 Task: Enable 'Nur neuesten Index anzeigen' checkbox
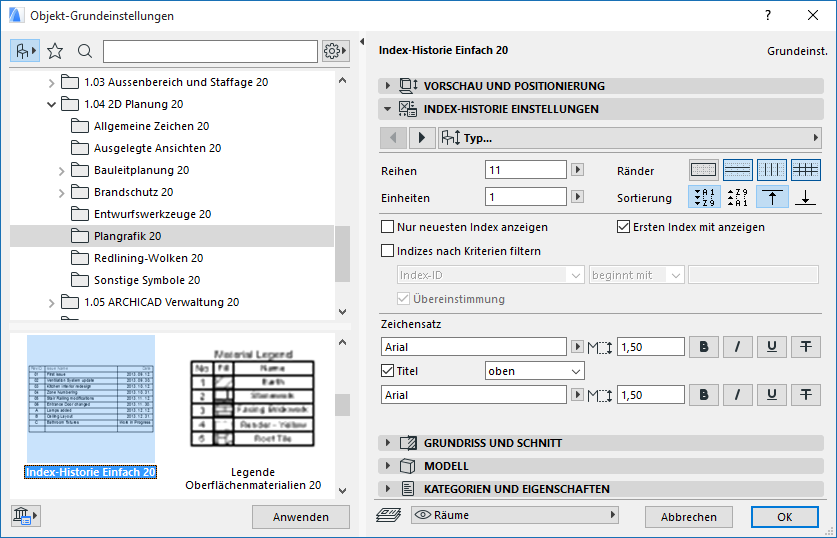pos(388,227)
